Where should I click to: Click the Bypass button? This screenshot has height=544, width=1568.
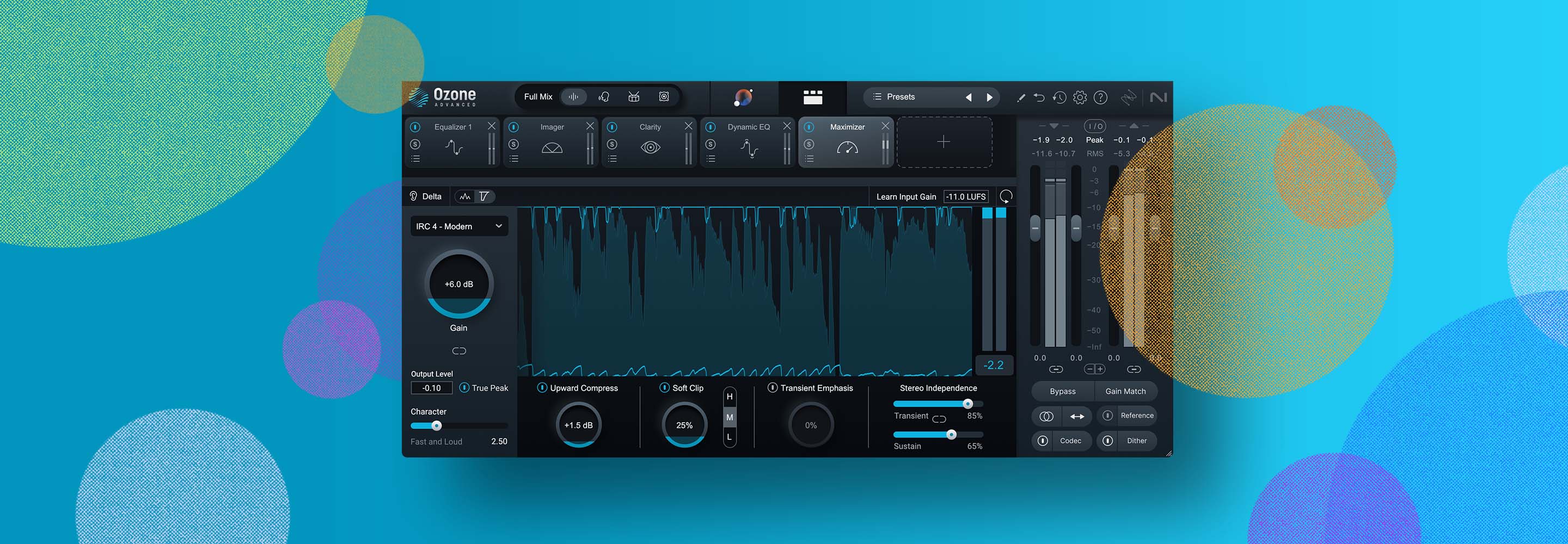(1063, 391)
